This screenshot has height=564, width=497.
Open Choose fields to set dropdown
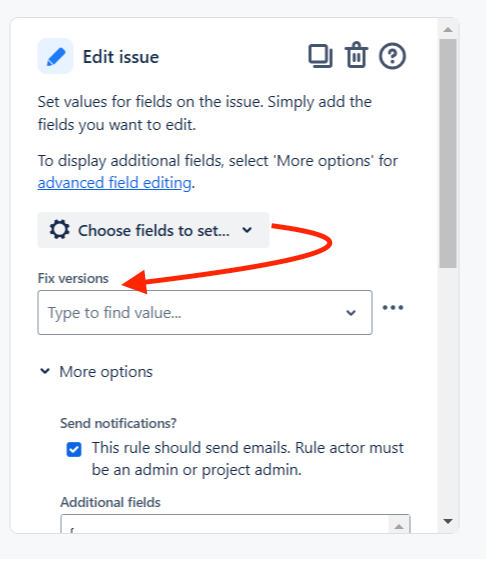153,230
